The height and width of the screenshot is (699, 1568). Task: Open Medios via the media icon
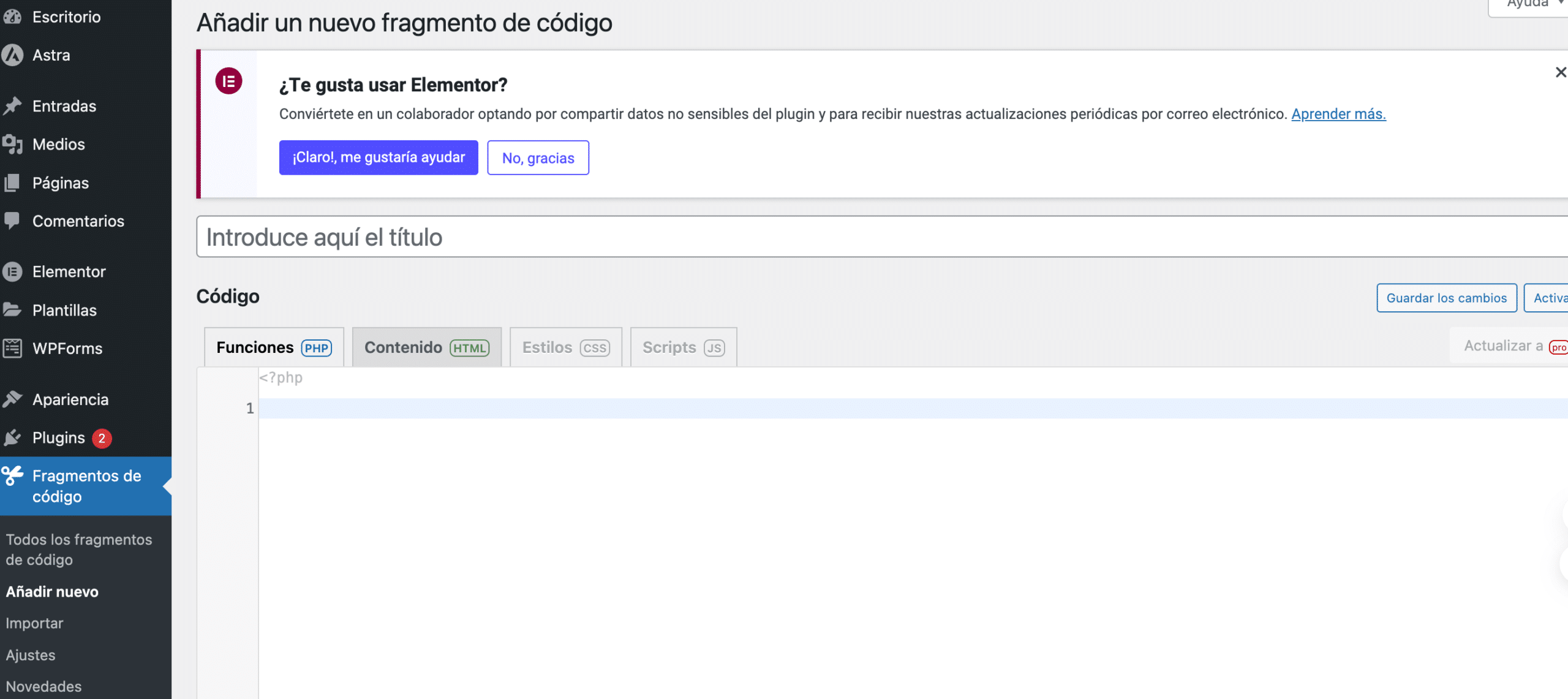coord(12,144)
